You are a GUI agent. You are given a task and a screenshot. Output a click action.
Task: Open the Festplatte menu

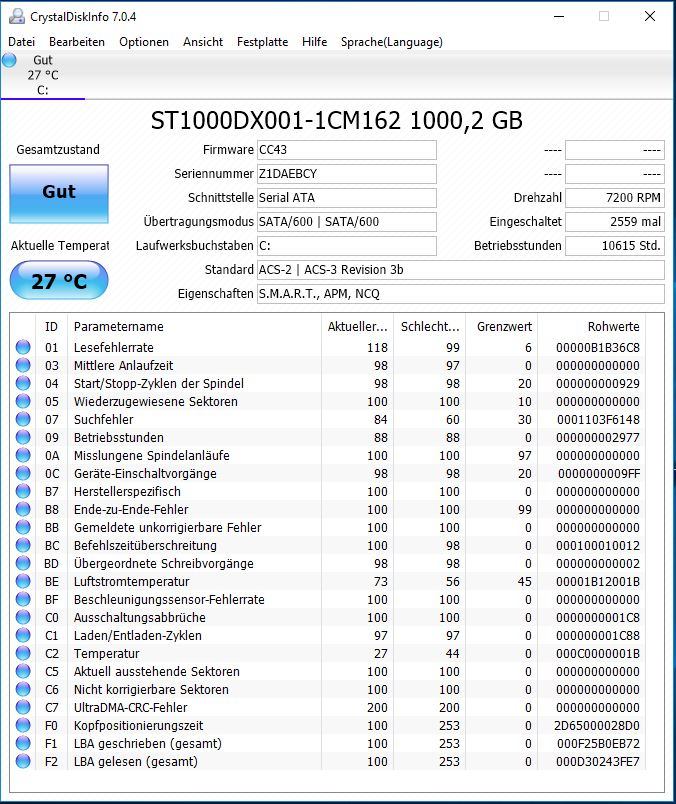coord(263,42)
